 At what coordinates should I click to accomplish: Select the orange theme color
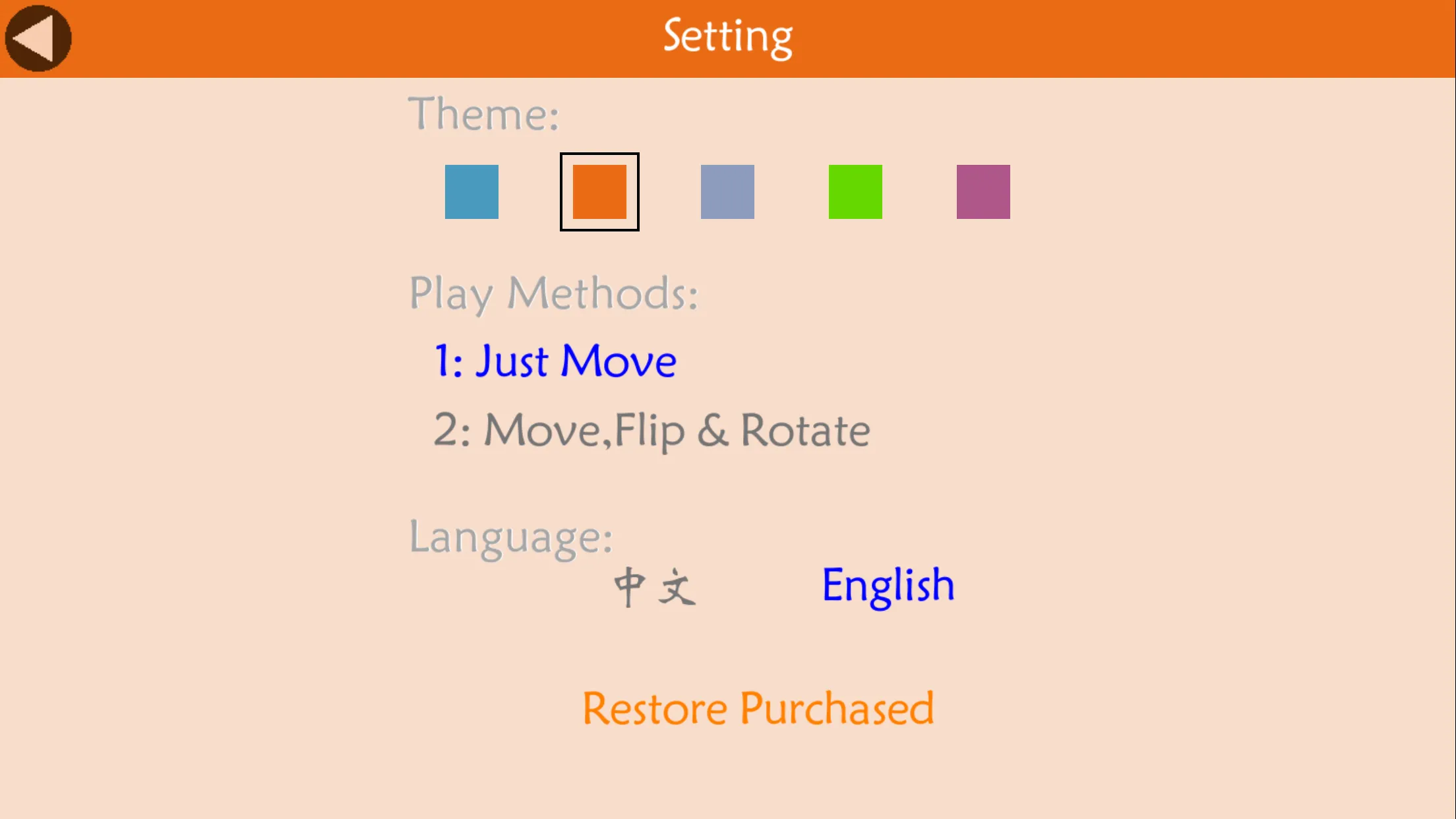pyautogui.click(x=600, y=192)
